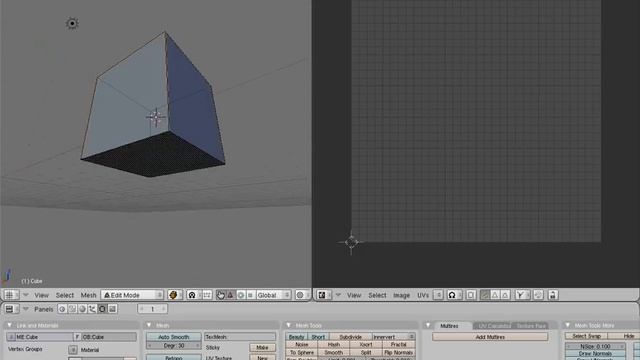The height and width of the screenshot is (360, 640).
Task: Switch to Logic context icon in Panels
Action: pyautogui.click(x=62, y=309)
